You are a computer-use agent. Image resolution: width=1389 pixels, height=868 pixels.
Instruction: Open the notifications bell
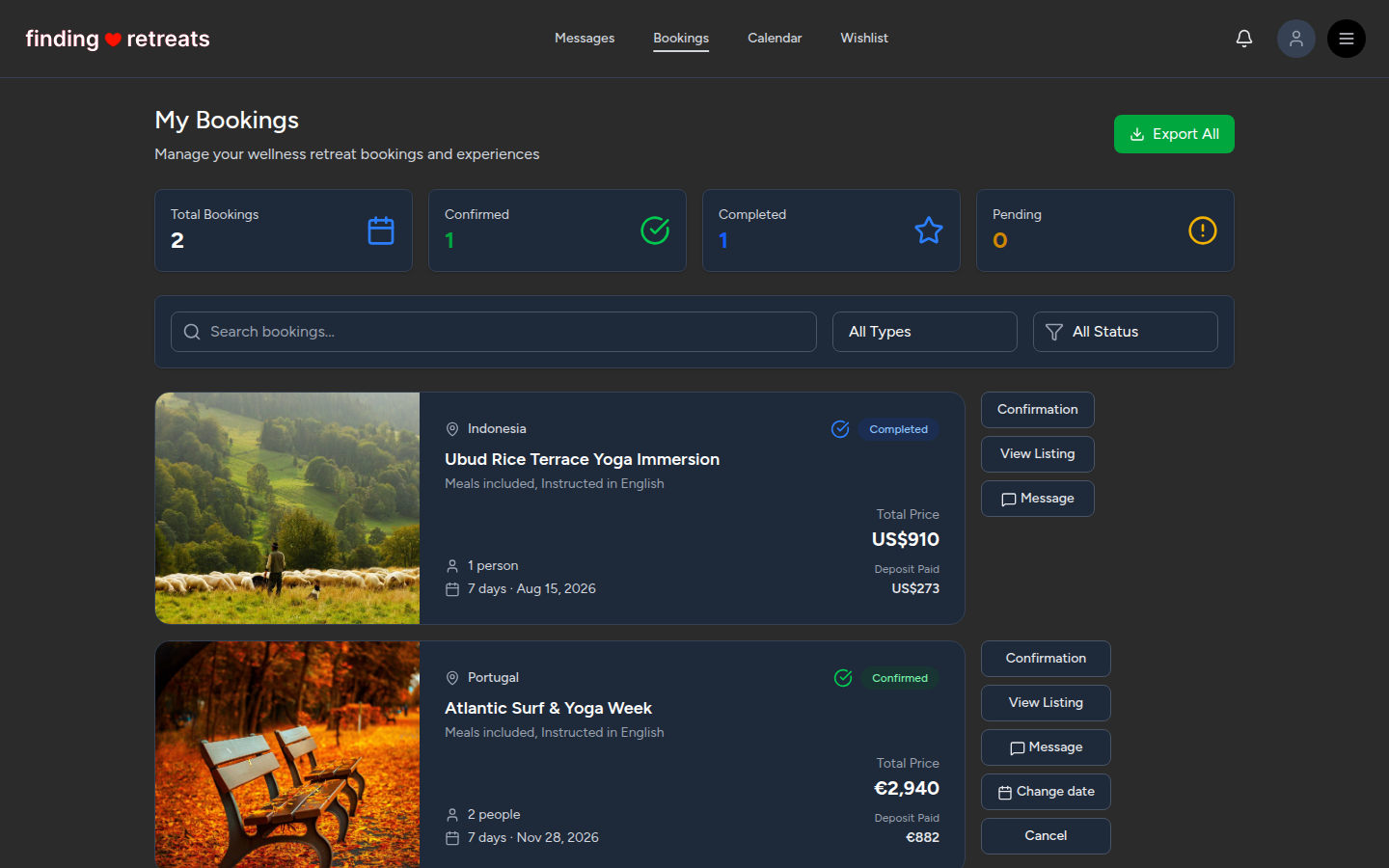pyautogui.click(x=1244, y=39)
